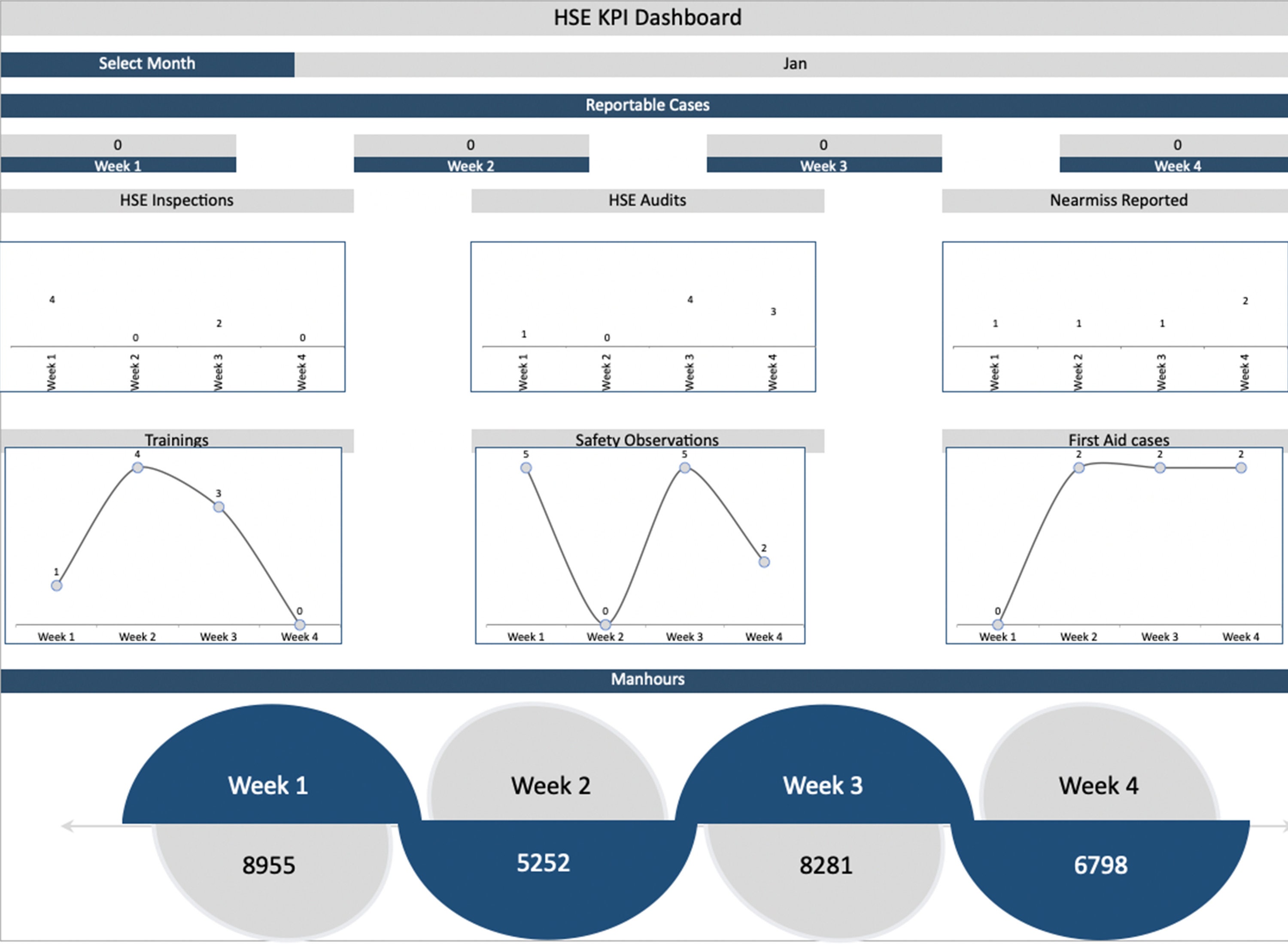Expand the Reportable Cases section banner
Viewport: 1288px width, 944px height.
pyautogui.click(x=647, y=104)
